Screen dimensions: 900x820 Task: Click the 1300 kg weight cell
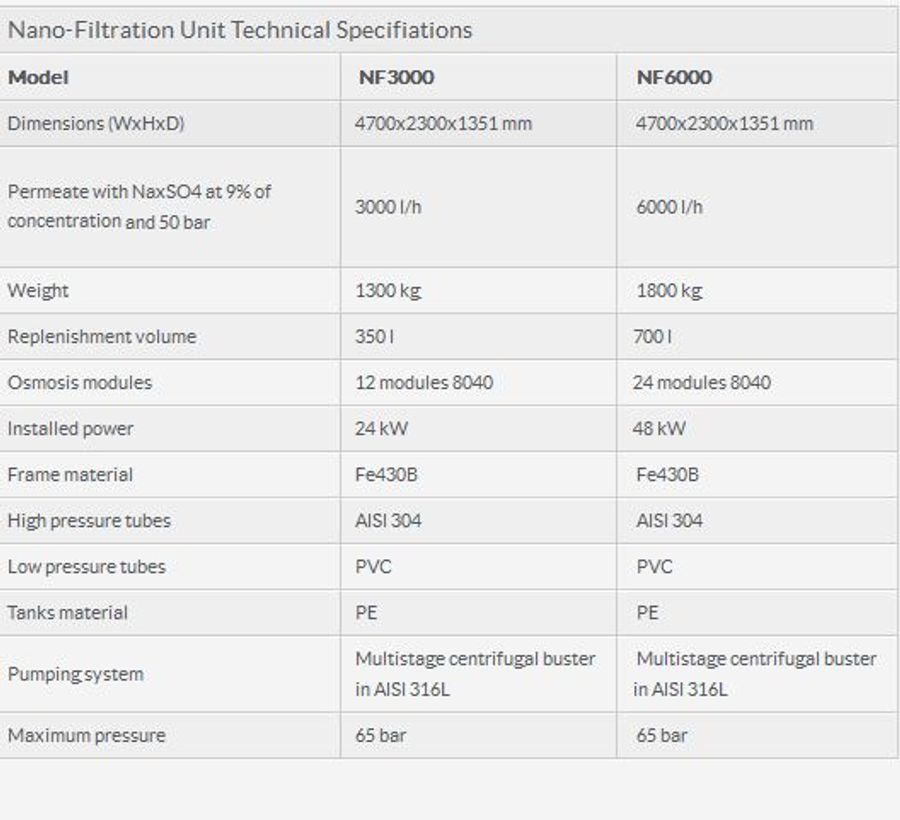(388, 291)
